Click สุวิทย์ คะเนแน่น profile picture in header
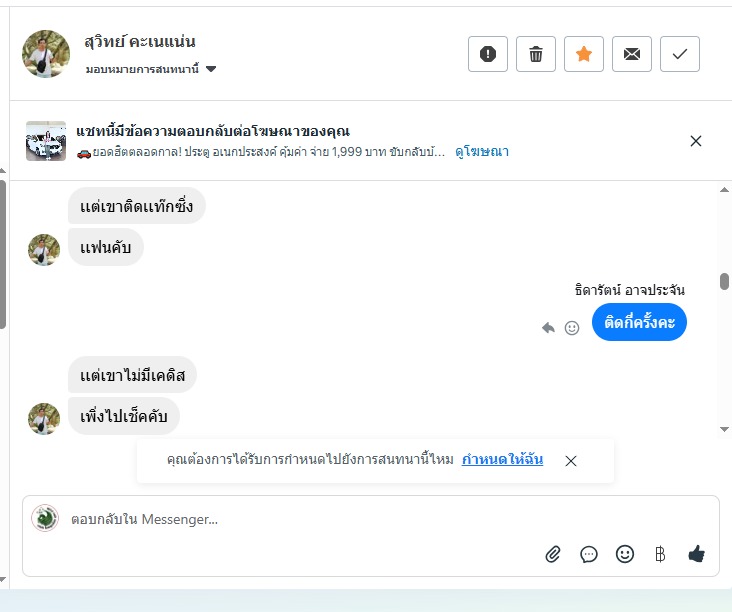 coord(46,54)
